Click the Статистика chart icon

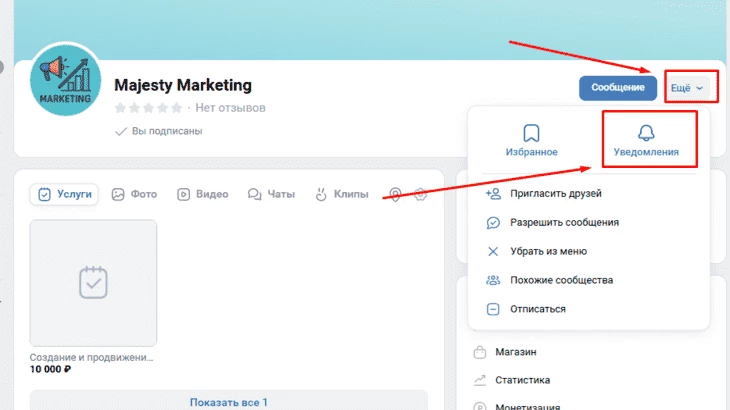click(x=480, y=380)
